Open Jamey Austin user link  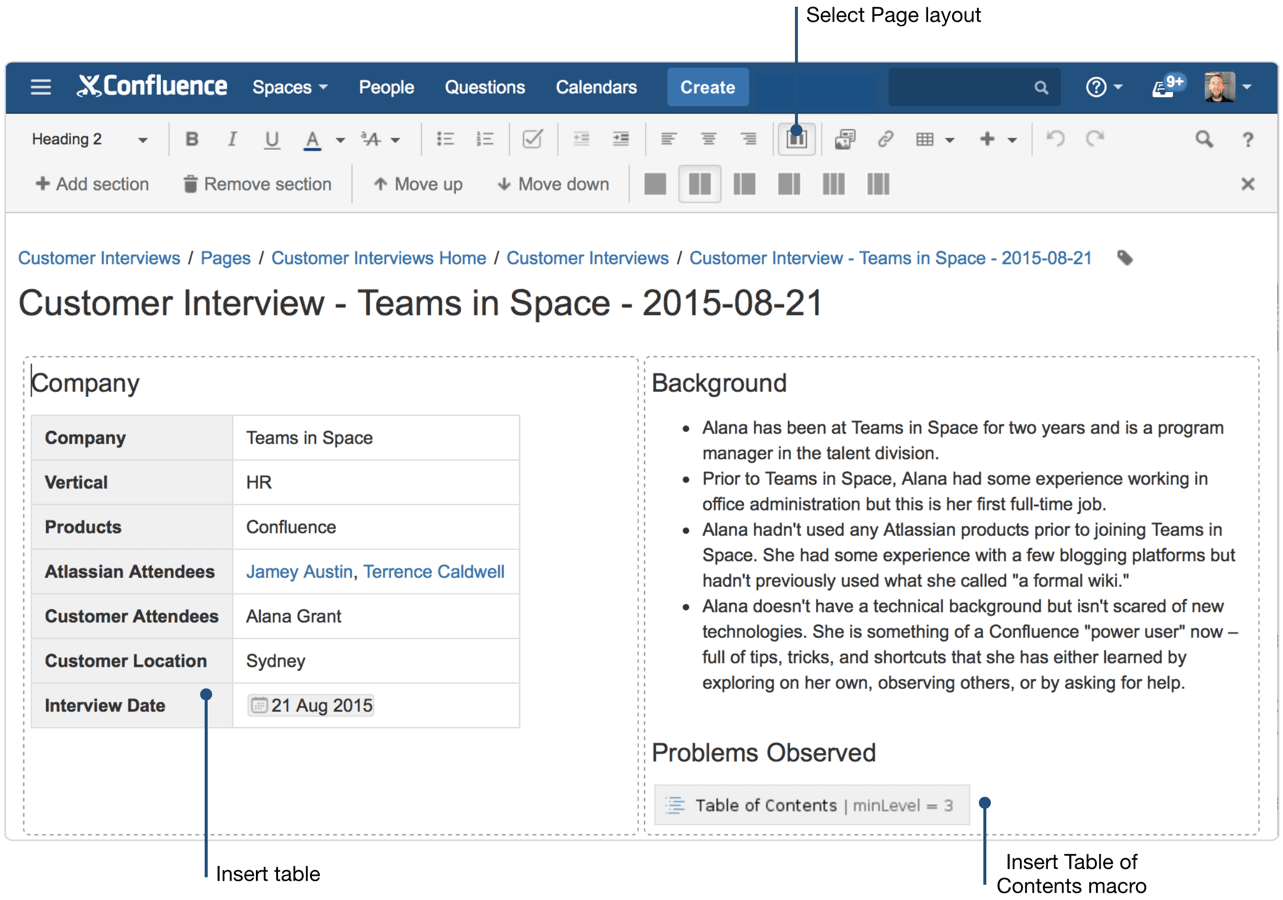click(299, 572)
